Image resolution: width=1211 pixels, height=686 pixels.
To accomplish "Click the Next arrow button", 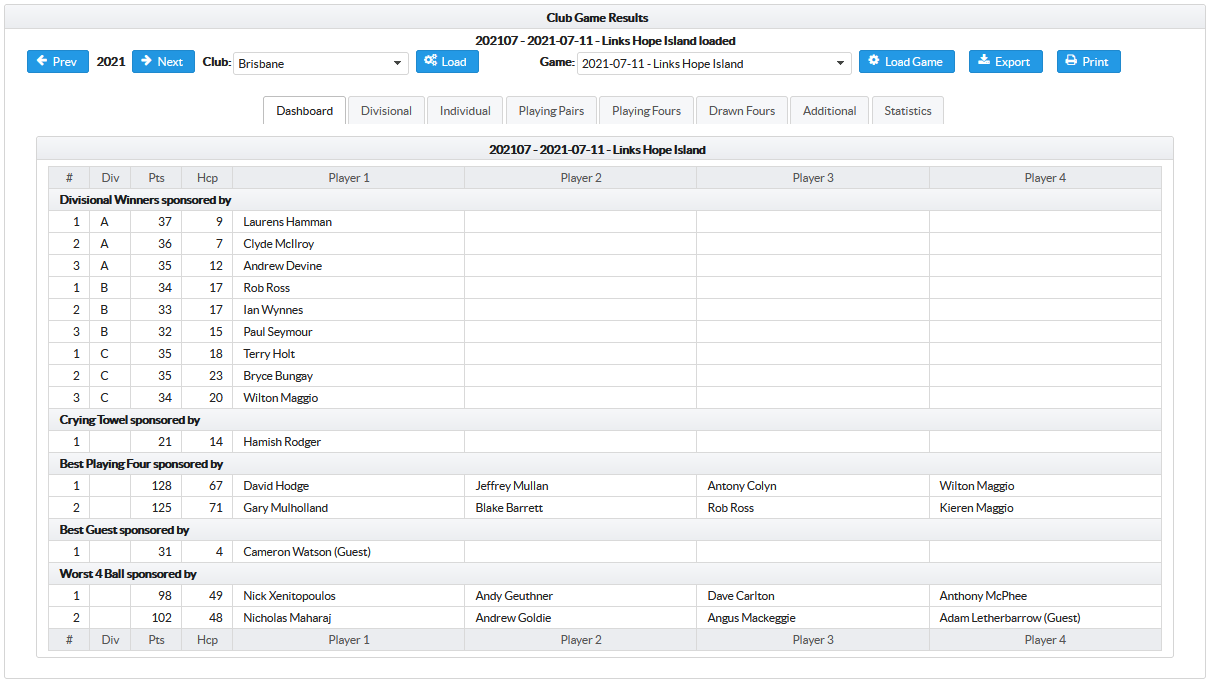I will [x=163, y=62].
